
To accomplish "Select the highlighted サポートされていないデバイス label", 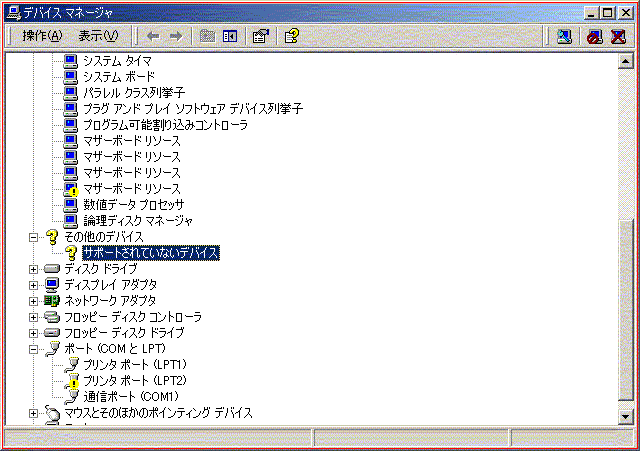I will 151,253.
